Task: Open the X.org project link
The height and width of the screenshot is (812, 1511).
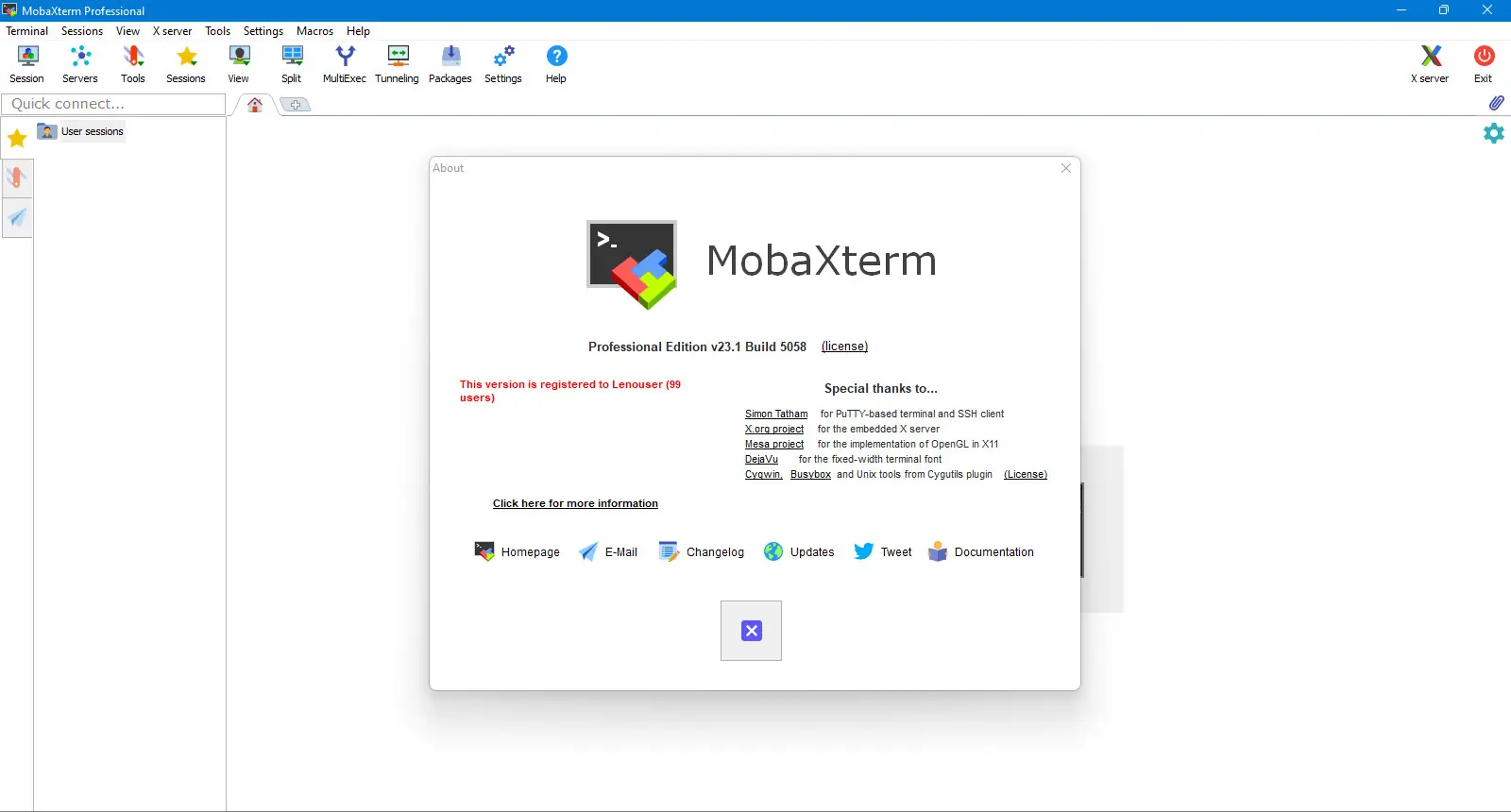Action: pos(774,429)
